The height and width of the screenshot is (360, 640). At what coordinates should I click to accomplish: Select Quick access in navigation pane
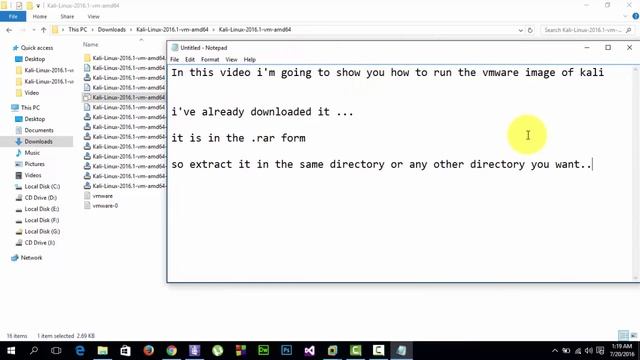pyautogui.click(x=37, y=48)
